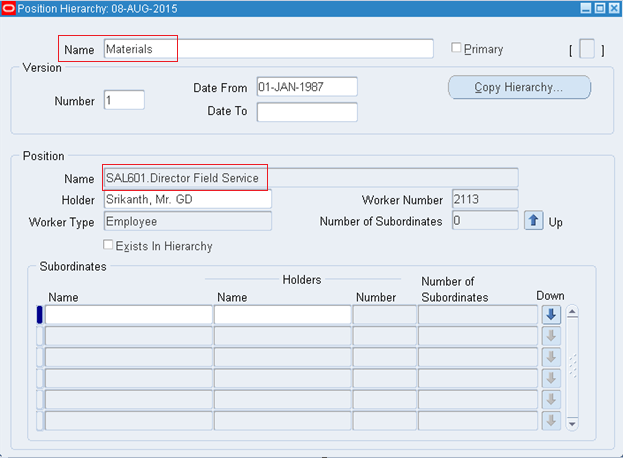Click the Oracle icon in the title bar
This screenshot has width=623, height=458.
[x=9, y=8]
